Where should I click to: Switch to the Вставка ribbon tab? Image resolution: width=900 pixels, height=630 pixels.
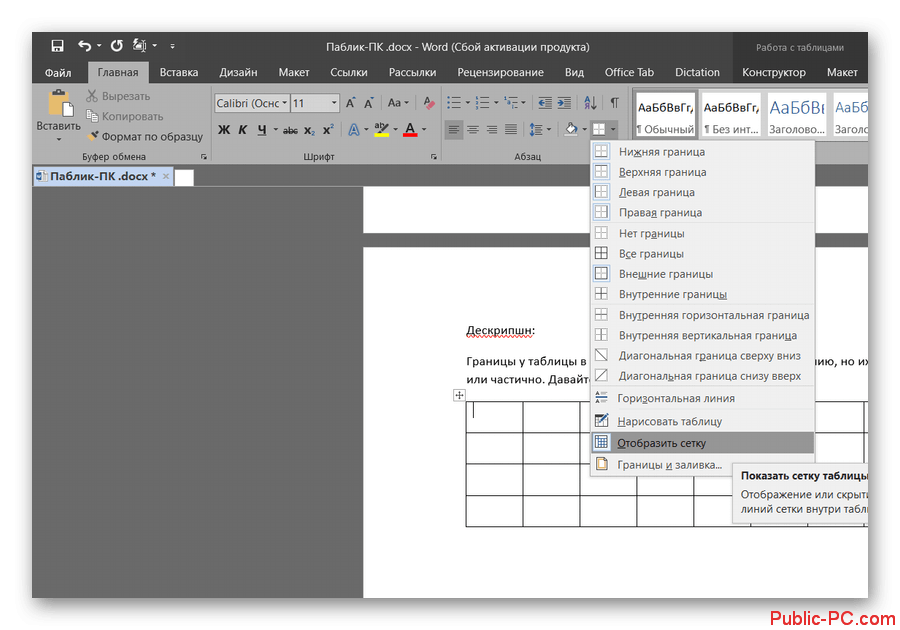(x=179, y=72)
